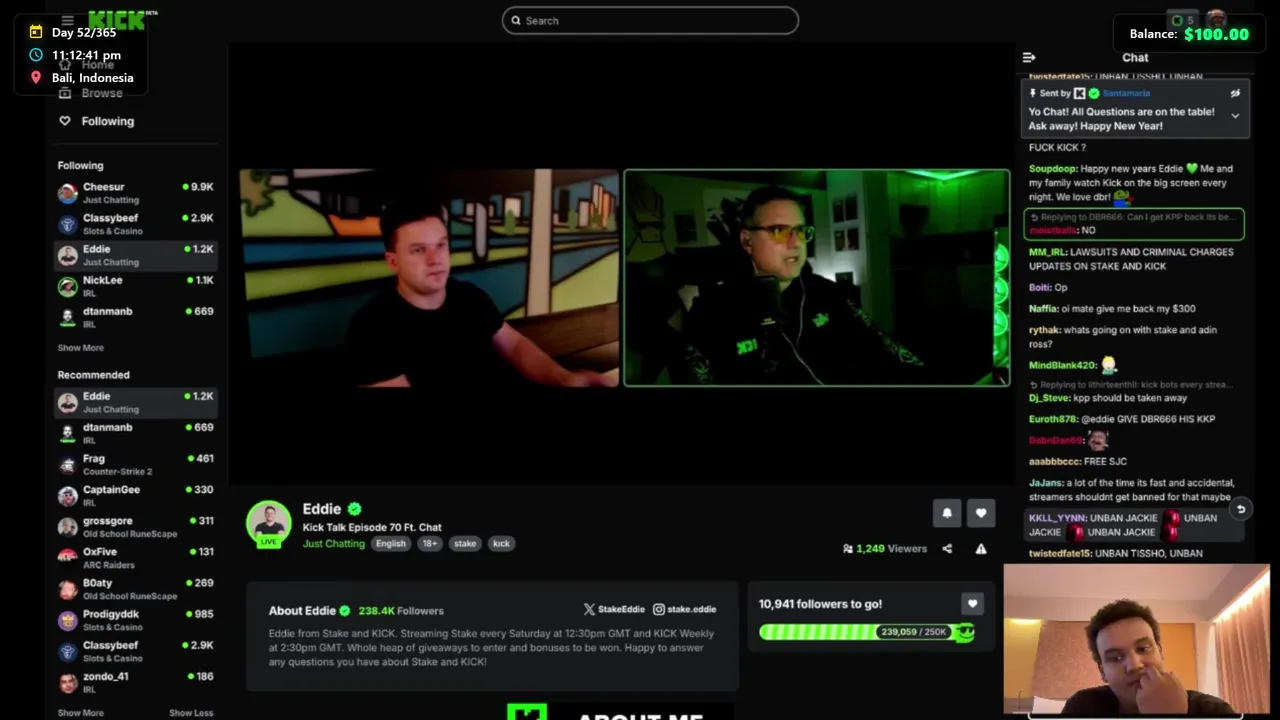Click the heart icon beside Following in sidebar

65,121
